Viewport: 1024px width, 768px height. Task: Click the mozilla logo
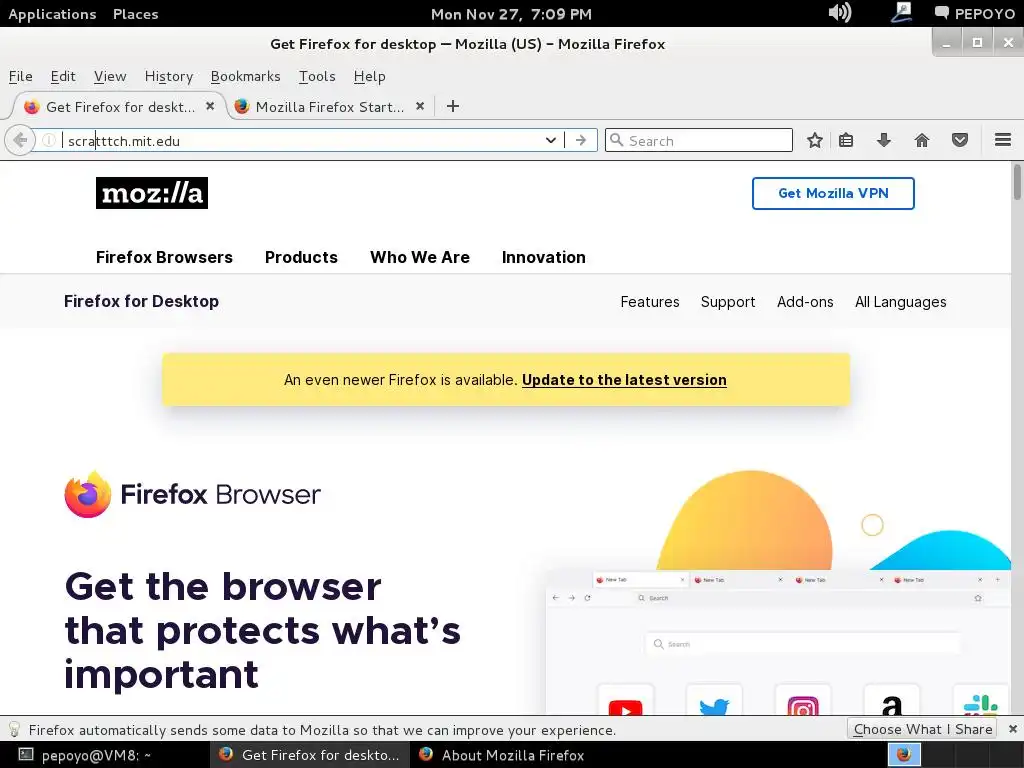tap(152, 193)
